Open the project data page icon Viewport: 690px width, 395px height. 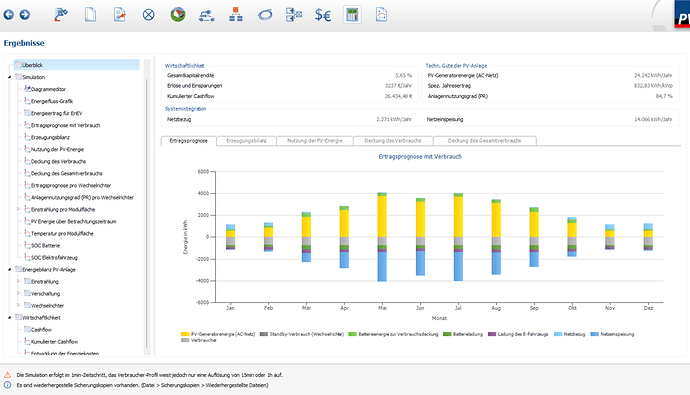coord(61,15)
